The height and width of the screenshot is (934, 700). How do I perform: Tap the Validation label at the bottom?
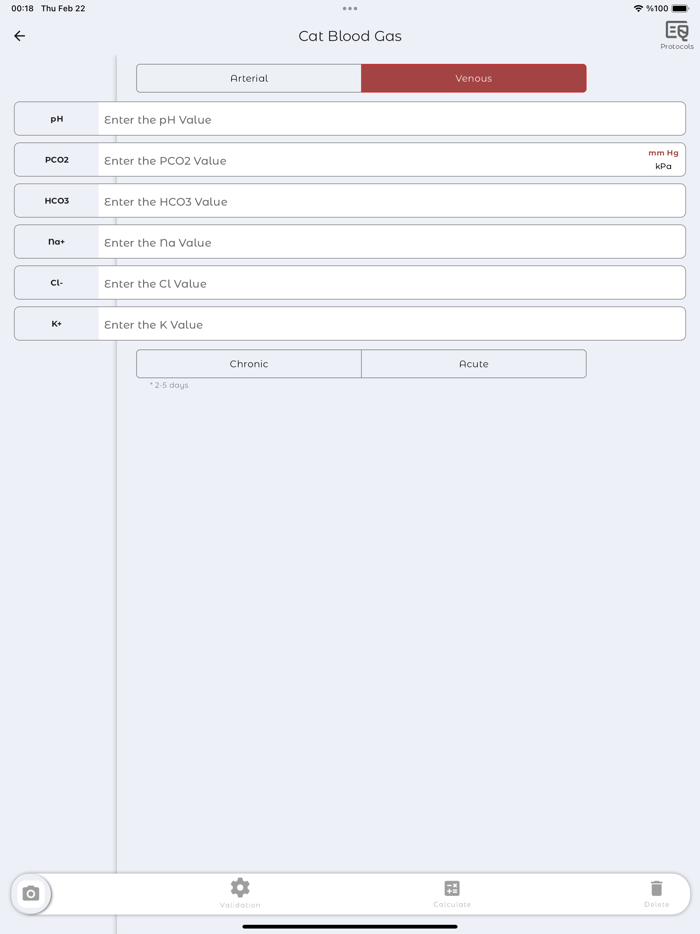[240, 904]
